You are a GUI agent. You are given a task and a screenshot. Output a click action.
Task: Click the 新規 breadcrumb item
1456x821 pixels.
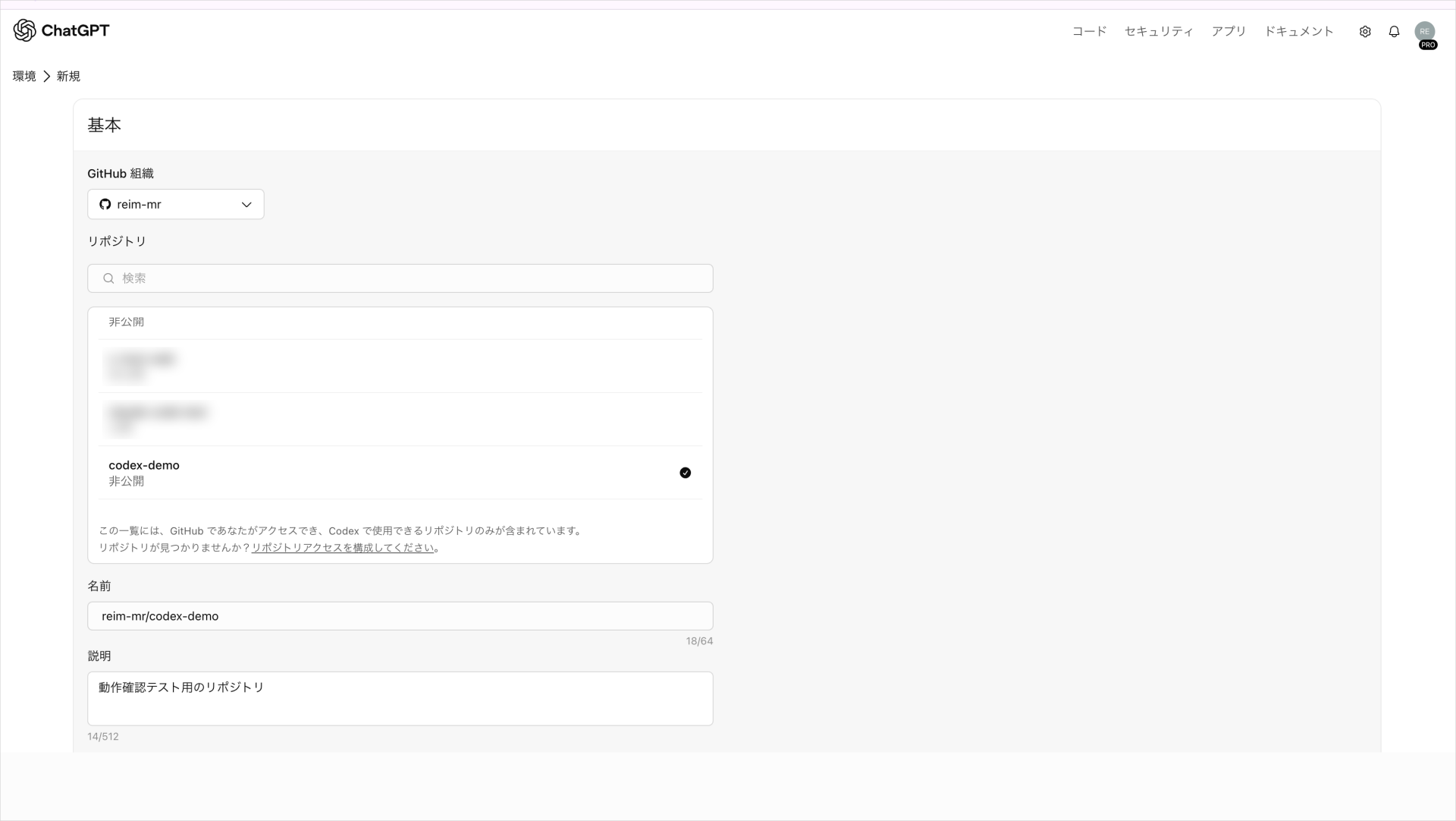click(x=68, y=76)
